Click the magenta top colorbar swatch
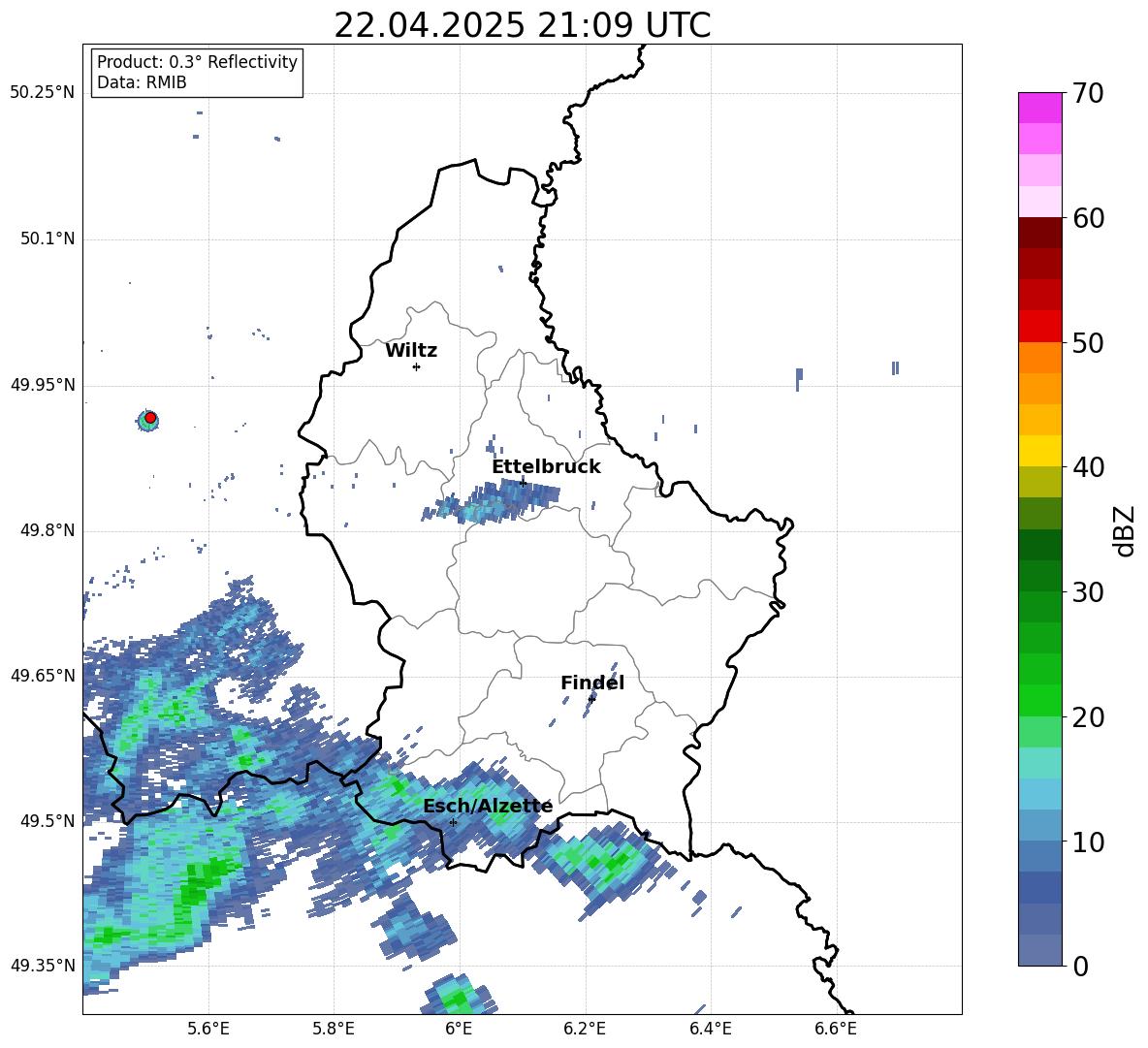 (x=1039, y=108)
